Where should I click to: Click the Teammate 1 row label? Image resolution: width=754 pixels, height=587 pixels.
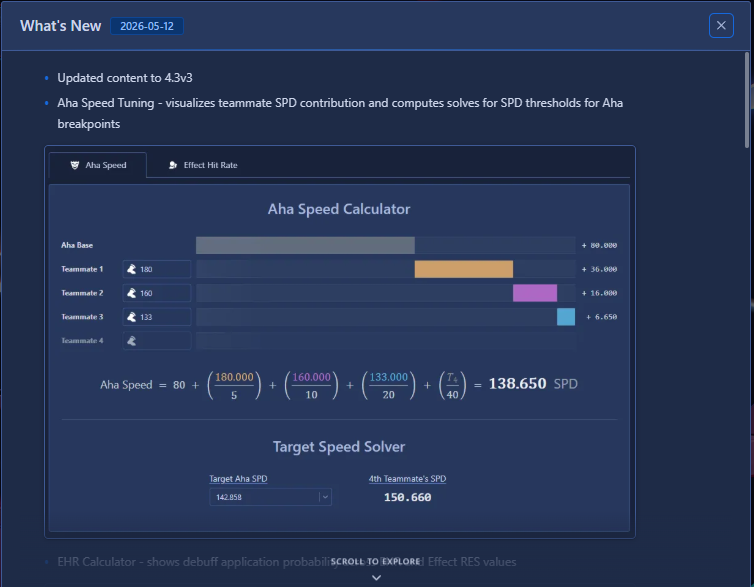click(x=82, y=269)
